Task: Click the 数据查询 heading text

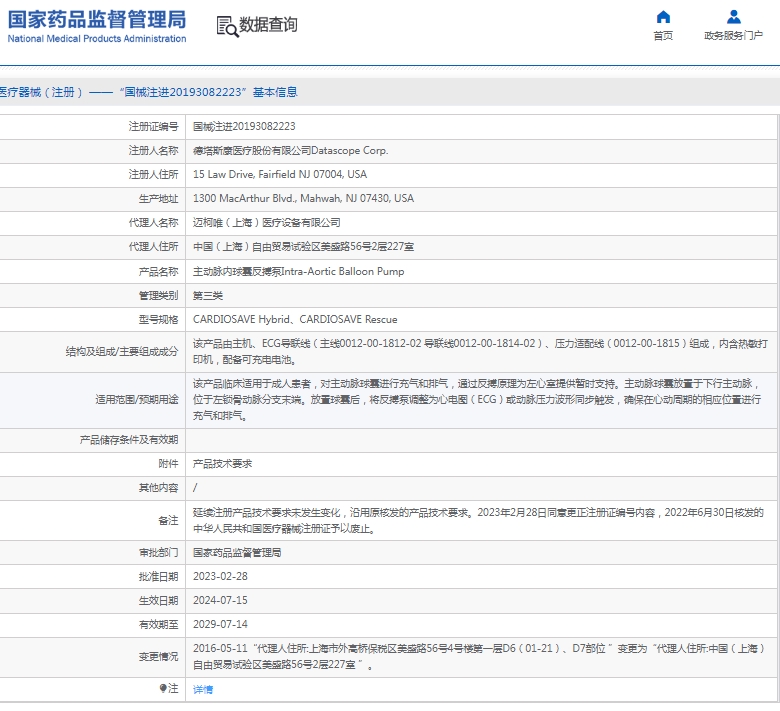Action: (268, 24)
